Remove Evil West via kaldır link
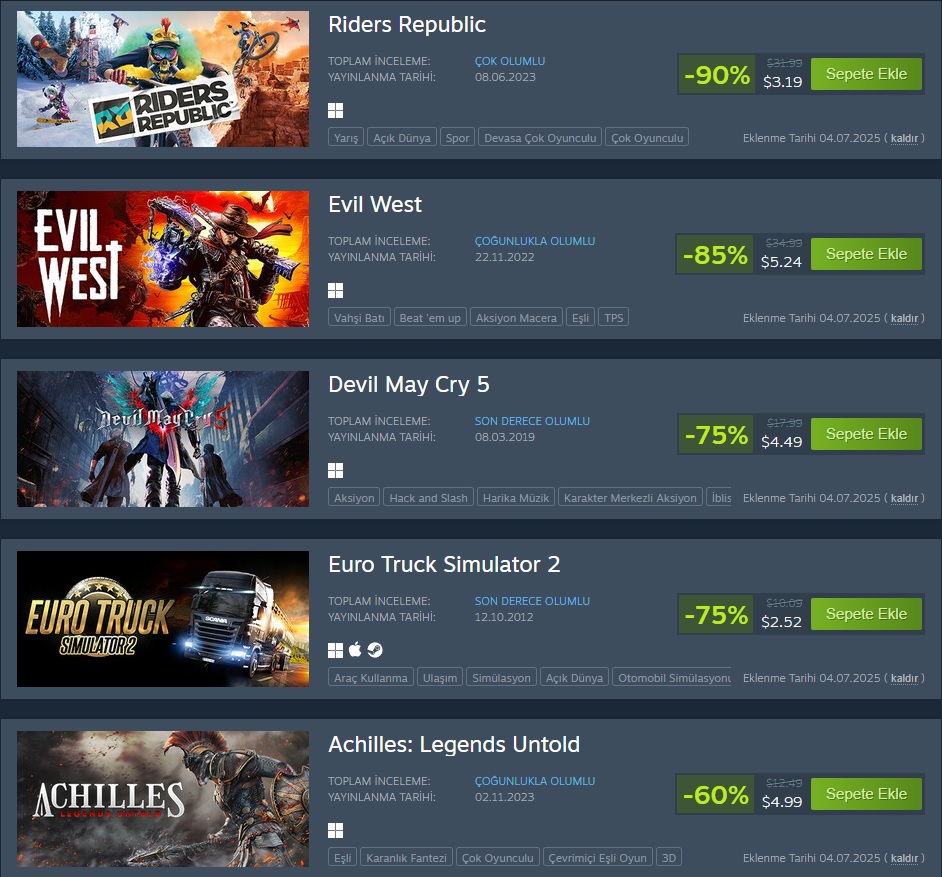 coord(904,318)
